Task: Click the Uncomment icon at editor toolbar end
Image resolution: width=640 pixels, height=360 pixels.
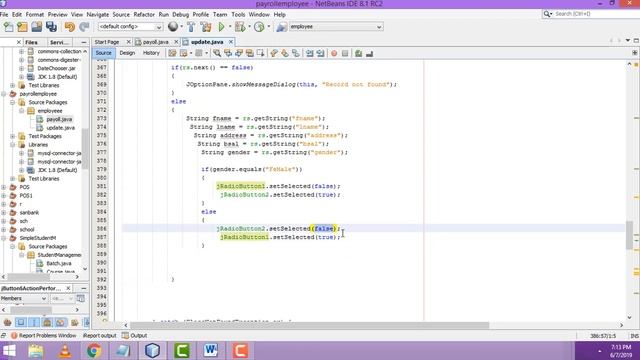Action: point(369,53)
